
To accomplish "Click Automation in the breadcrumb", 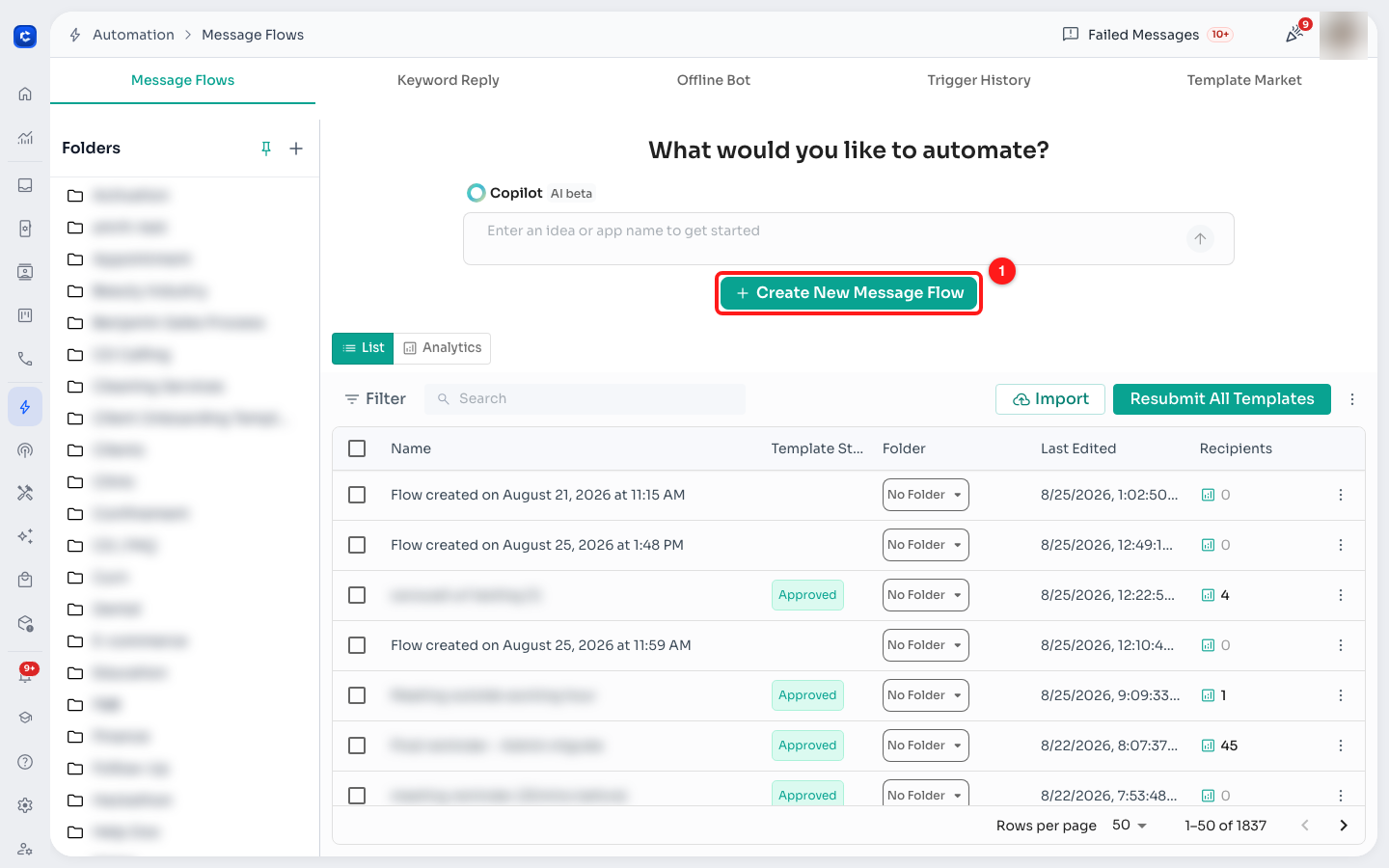I will (133, 35).
